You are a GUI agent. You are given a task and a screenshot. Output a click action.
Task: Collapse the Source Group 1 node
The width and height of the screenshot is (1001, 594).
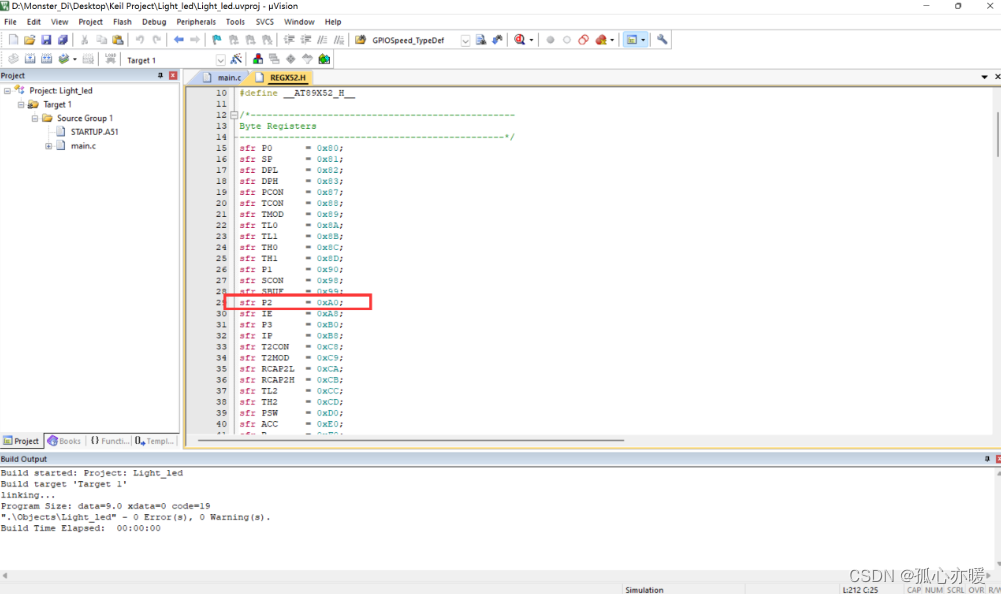[x=35, y=118]
